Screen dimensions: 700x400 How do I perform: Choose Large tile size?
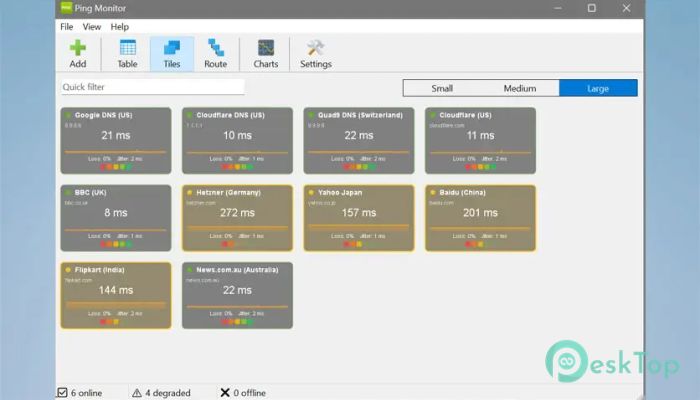(x=598, y=88)
